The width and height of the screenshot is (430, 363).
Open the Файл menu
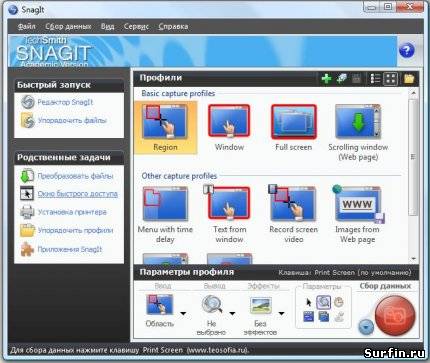click(26, 26)
